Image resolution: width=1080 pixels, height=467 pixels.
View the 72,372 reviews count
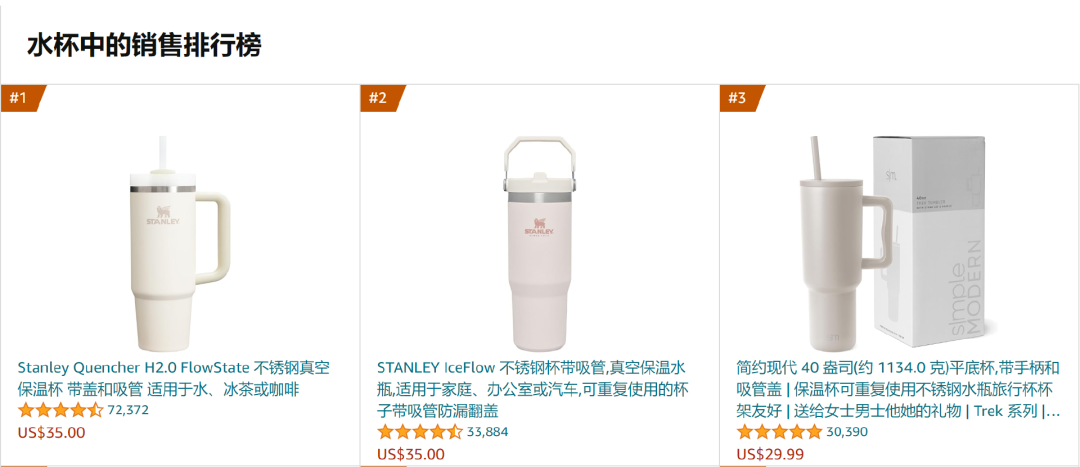pos(128,411)
